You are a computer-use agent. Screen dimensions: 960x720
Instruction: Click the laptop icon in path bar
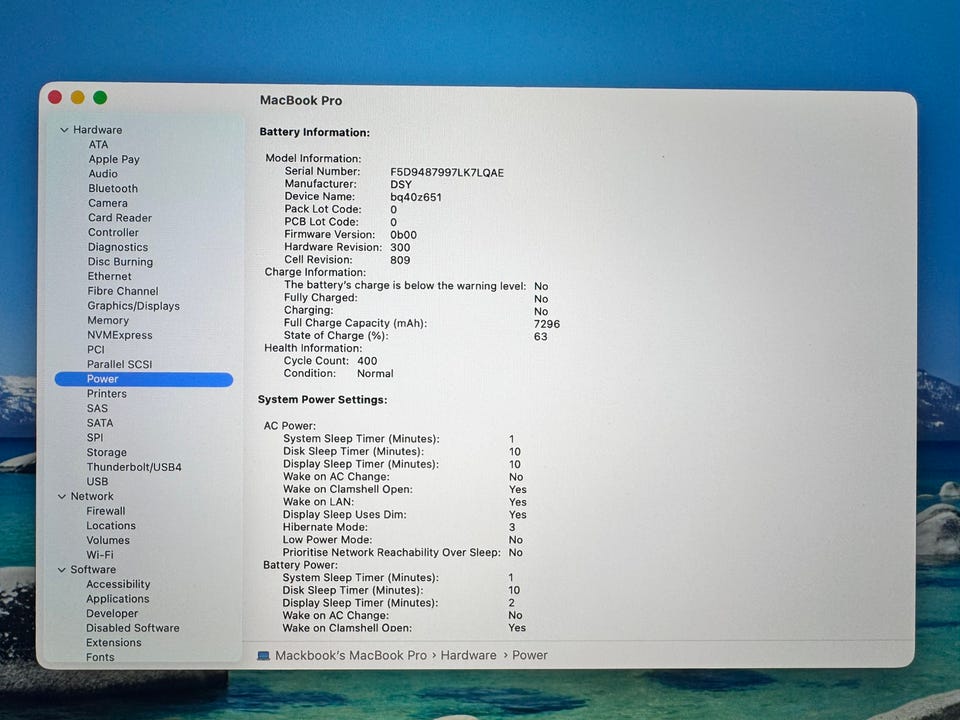(263, 656)
